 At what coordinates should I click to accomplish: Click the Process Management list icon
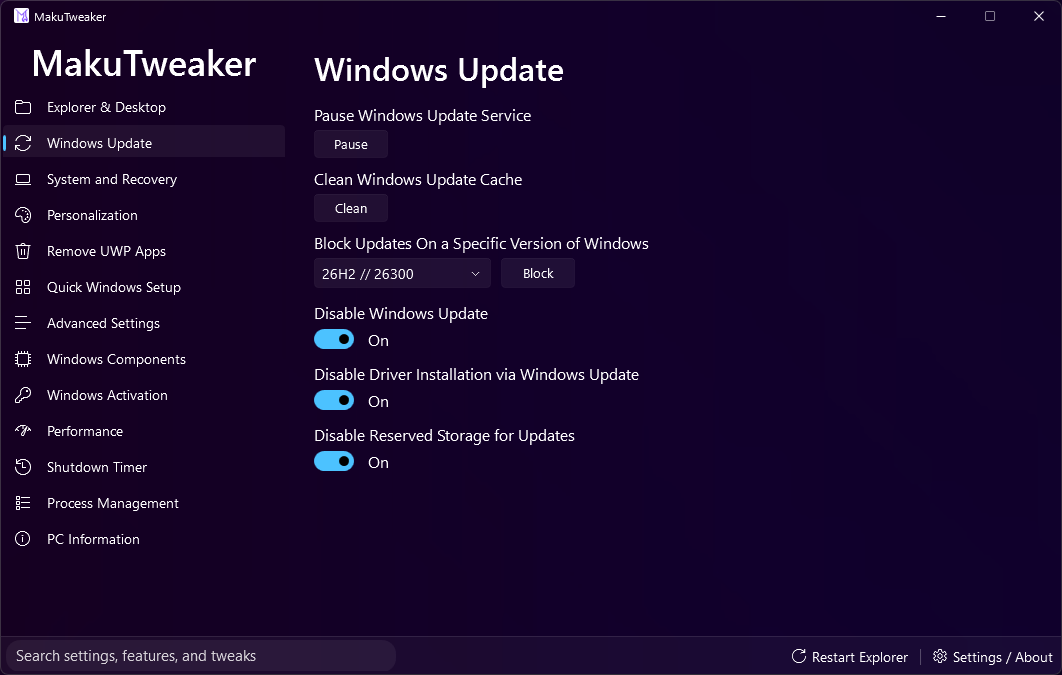23,503
